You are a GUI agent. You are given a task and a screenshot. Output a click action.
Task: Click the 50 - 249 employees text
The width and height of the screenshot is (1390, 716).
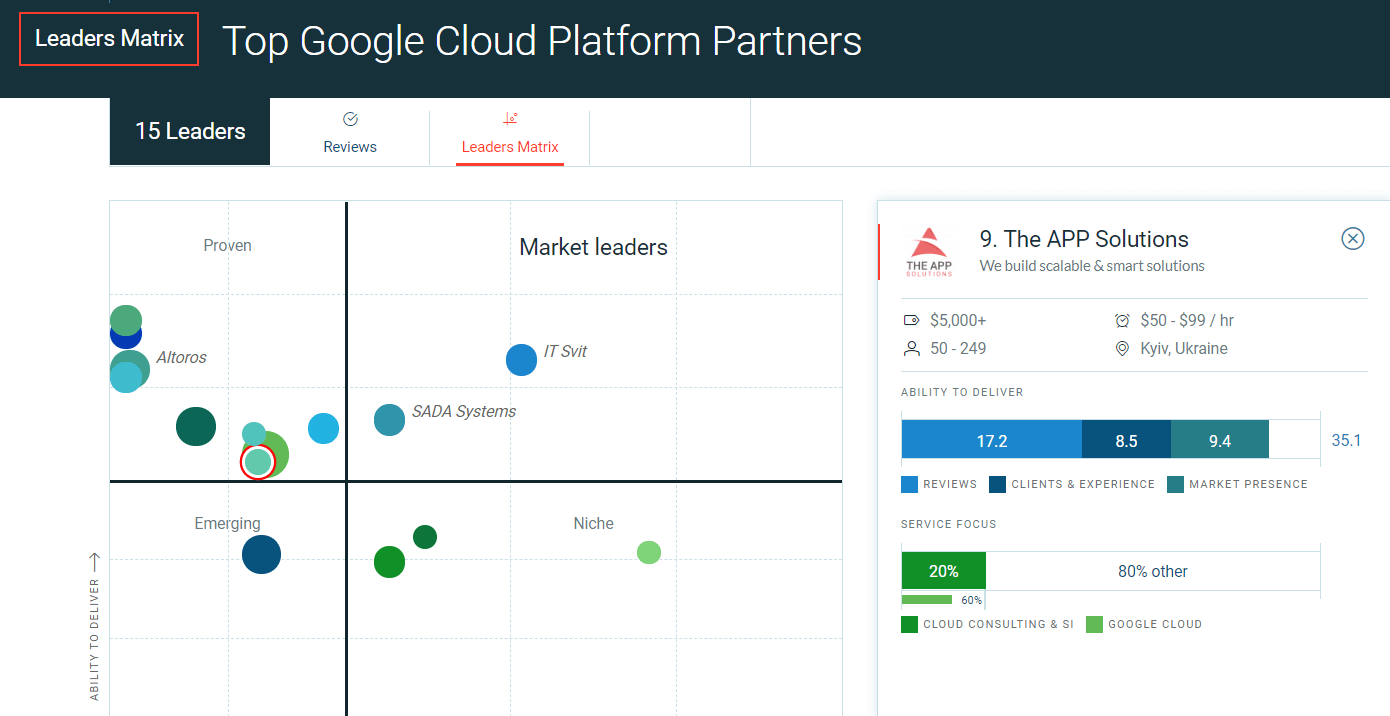[958, 349]
